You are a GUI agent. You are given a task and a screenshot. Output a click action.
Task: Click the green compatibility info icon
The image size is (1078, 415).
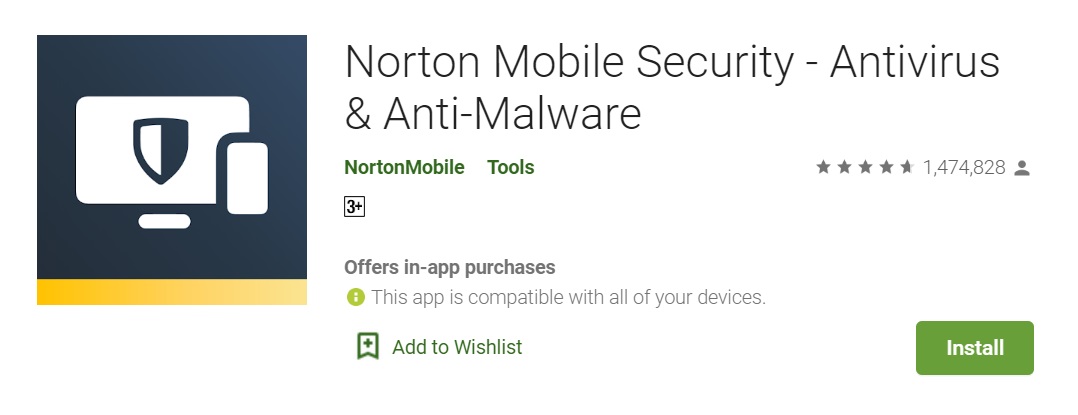coord(355,297)
